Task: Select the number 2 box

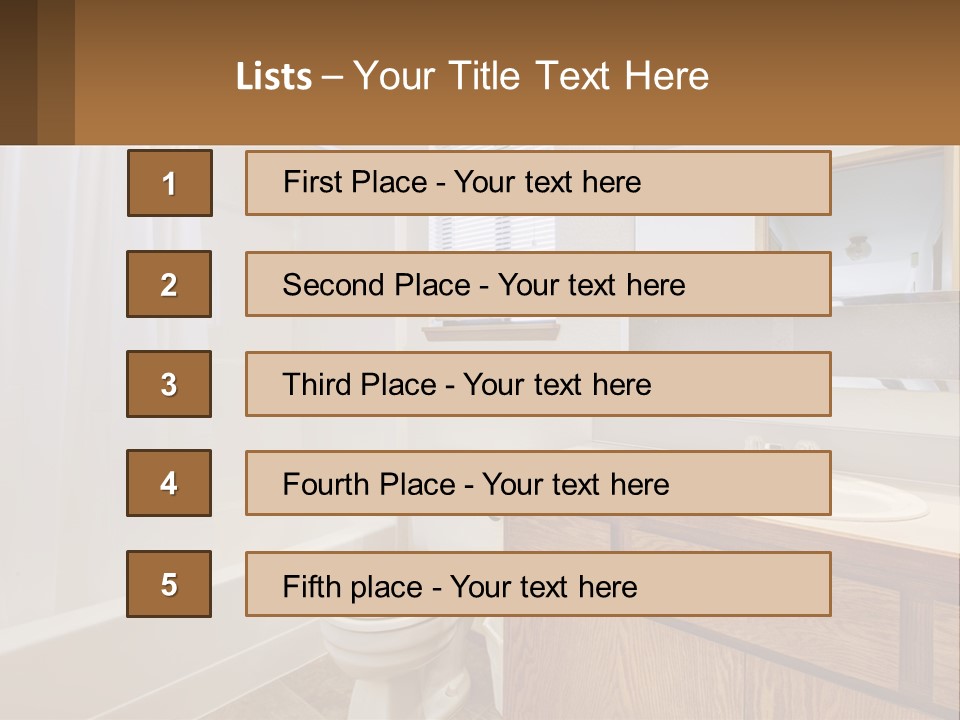Action: click(169, 284)
